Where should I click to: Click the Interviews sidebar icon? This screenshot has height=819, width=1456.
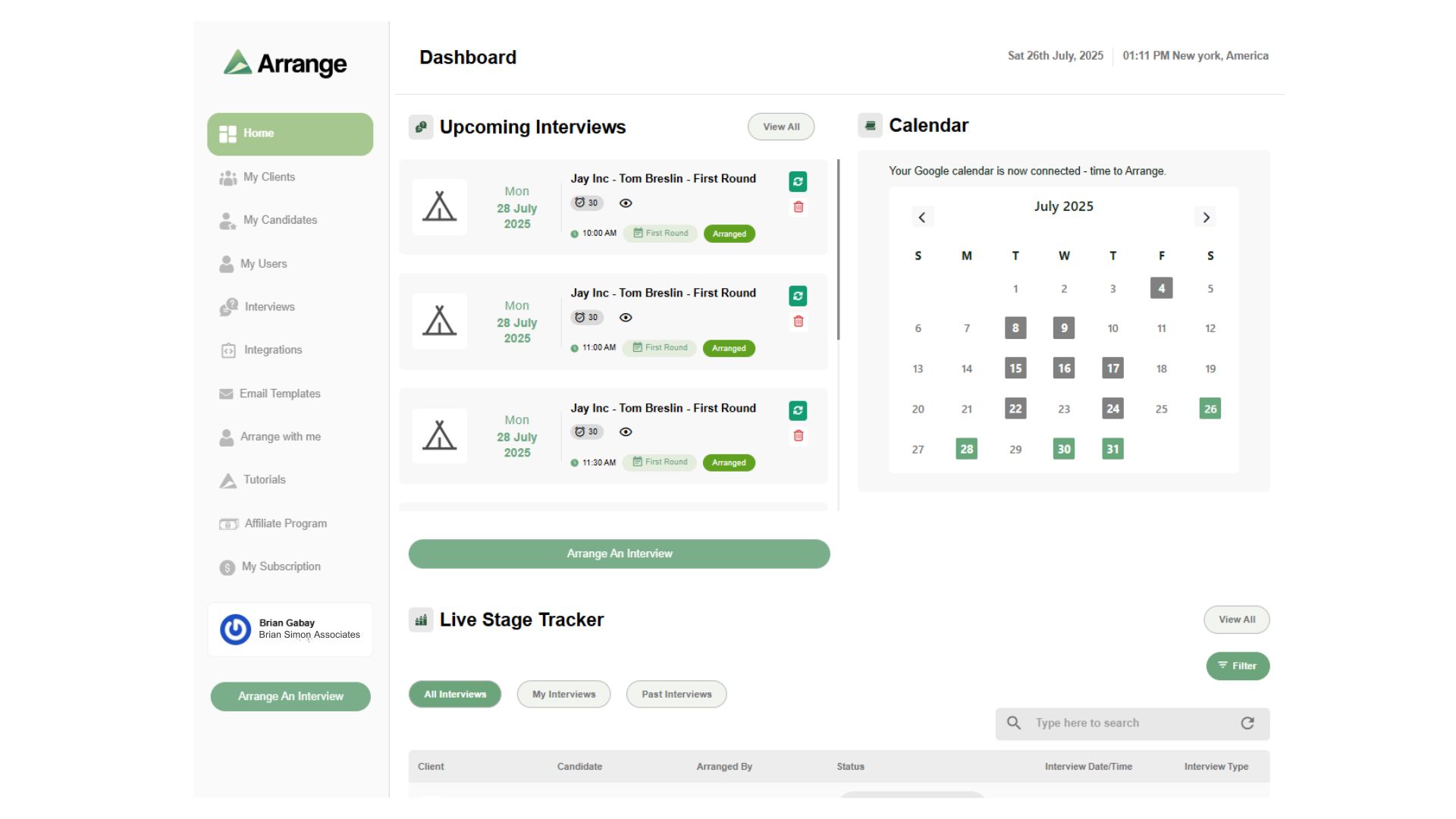[x=228, y=307]
